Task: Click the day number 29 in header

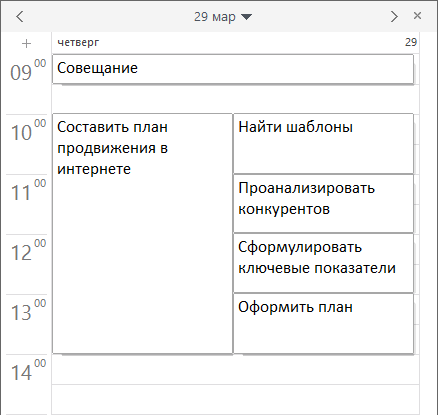Action: [411, 42]
